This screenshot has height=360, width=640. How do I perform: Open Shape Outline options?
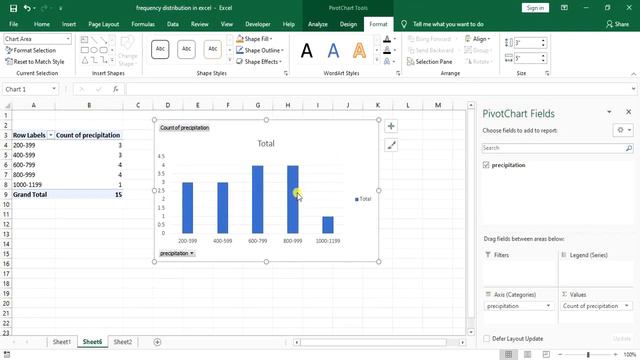260,50
